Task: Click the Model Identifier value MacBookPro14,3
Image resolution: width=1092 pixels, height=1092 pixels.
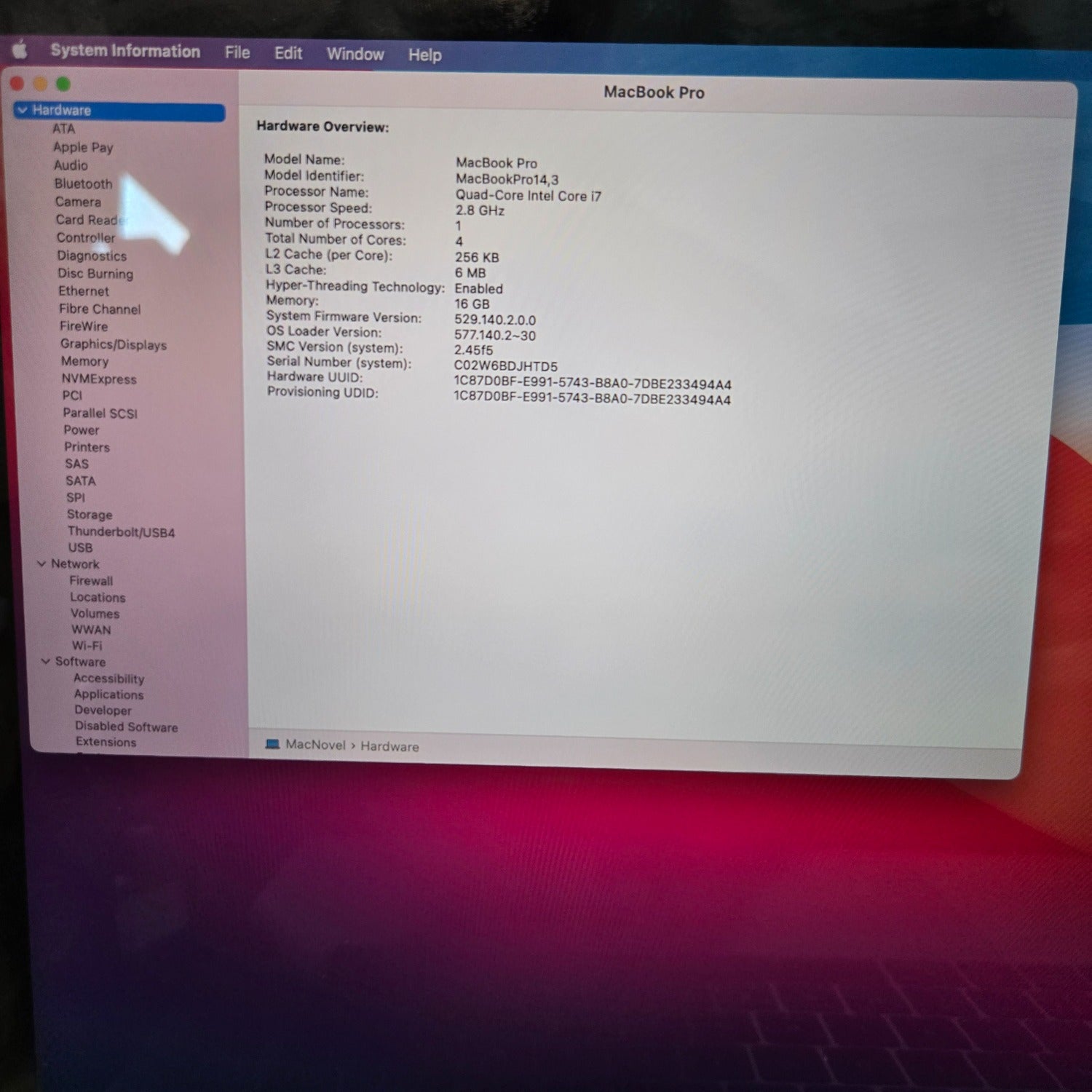Action: click(x=507, y=179)
